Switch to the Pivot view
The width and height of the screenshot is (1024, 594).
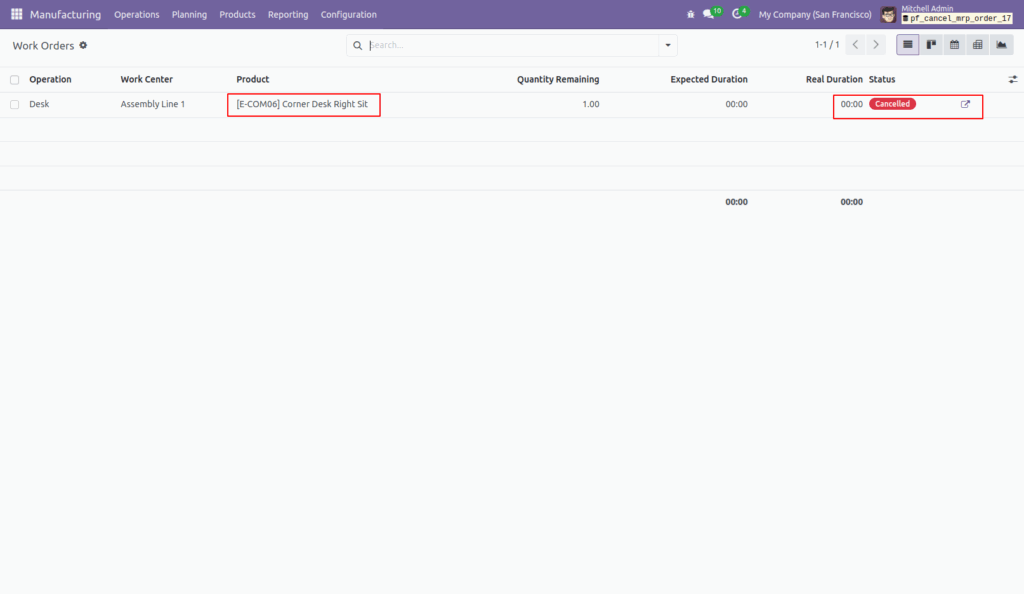[977, 44]
